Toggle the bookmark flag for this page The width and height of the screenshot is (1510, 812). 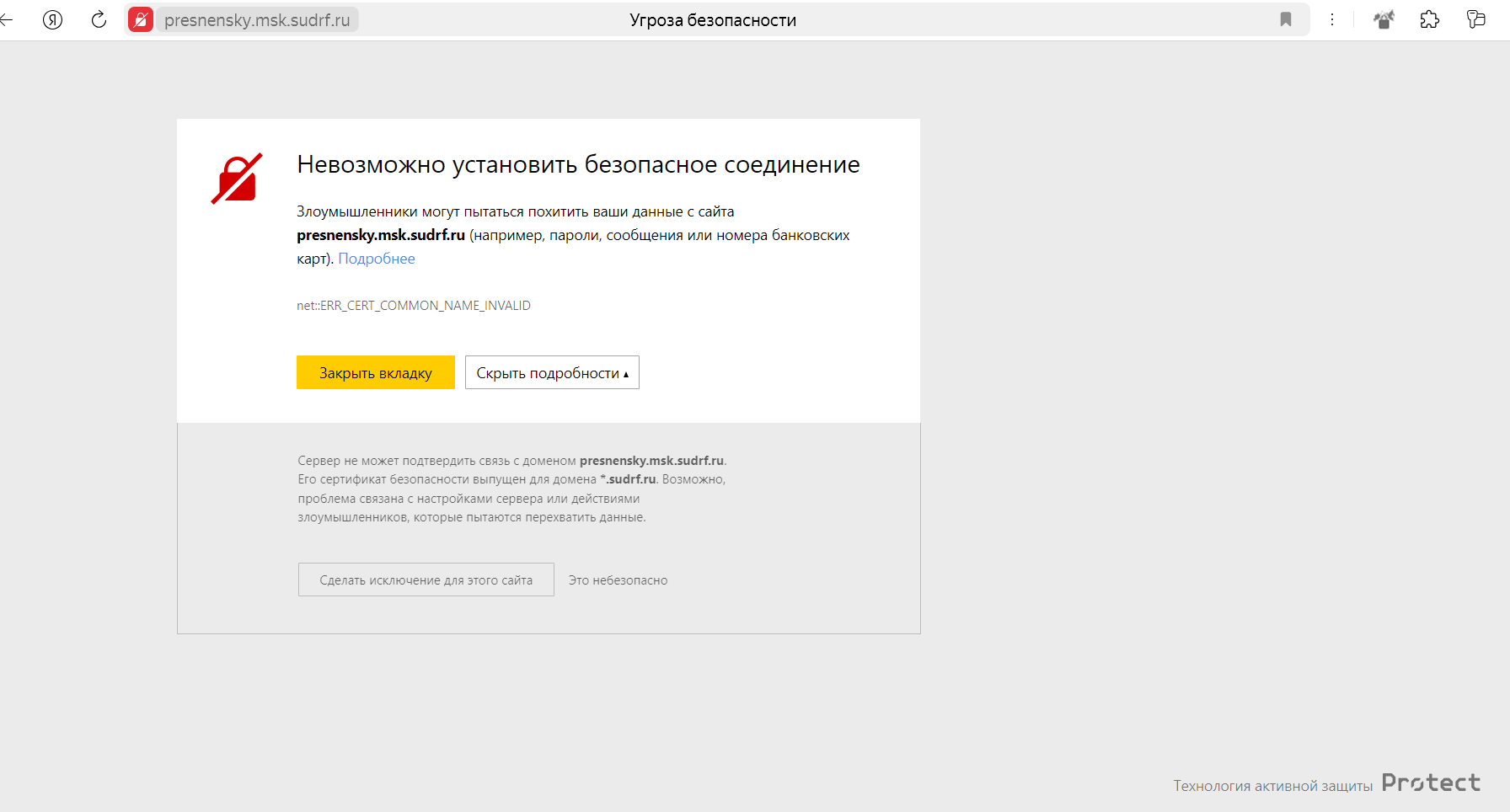coord(1286,19)
